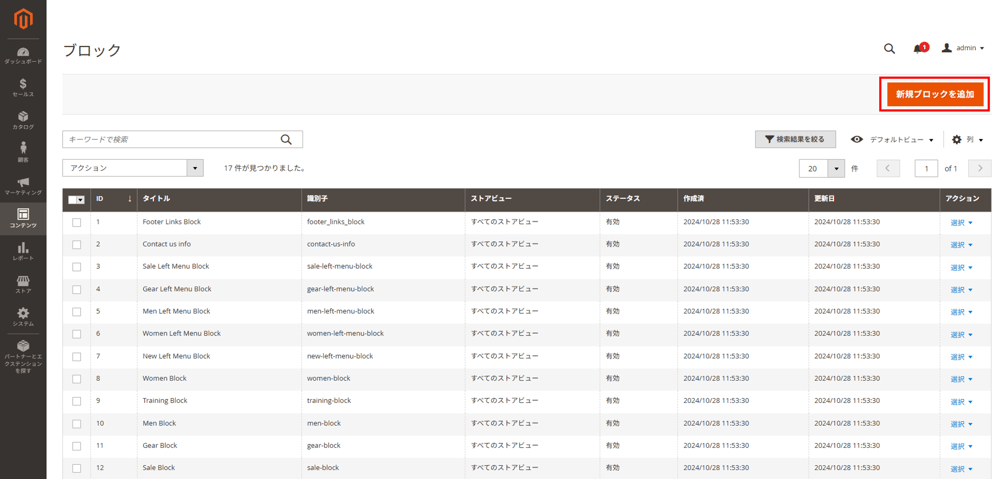The image size is (1000, 479).
Task: Open the ストア storefront icon
Action: [x=23, y=281]
